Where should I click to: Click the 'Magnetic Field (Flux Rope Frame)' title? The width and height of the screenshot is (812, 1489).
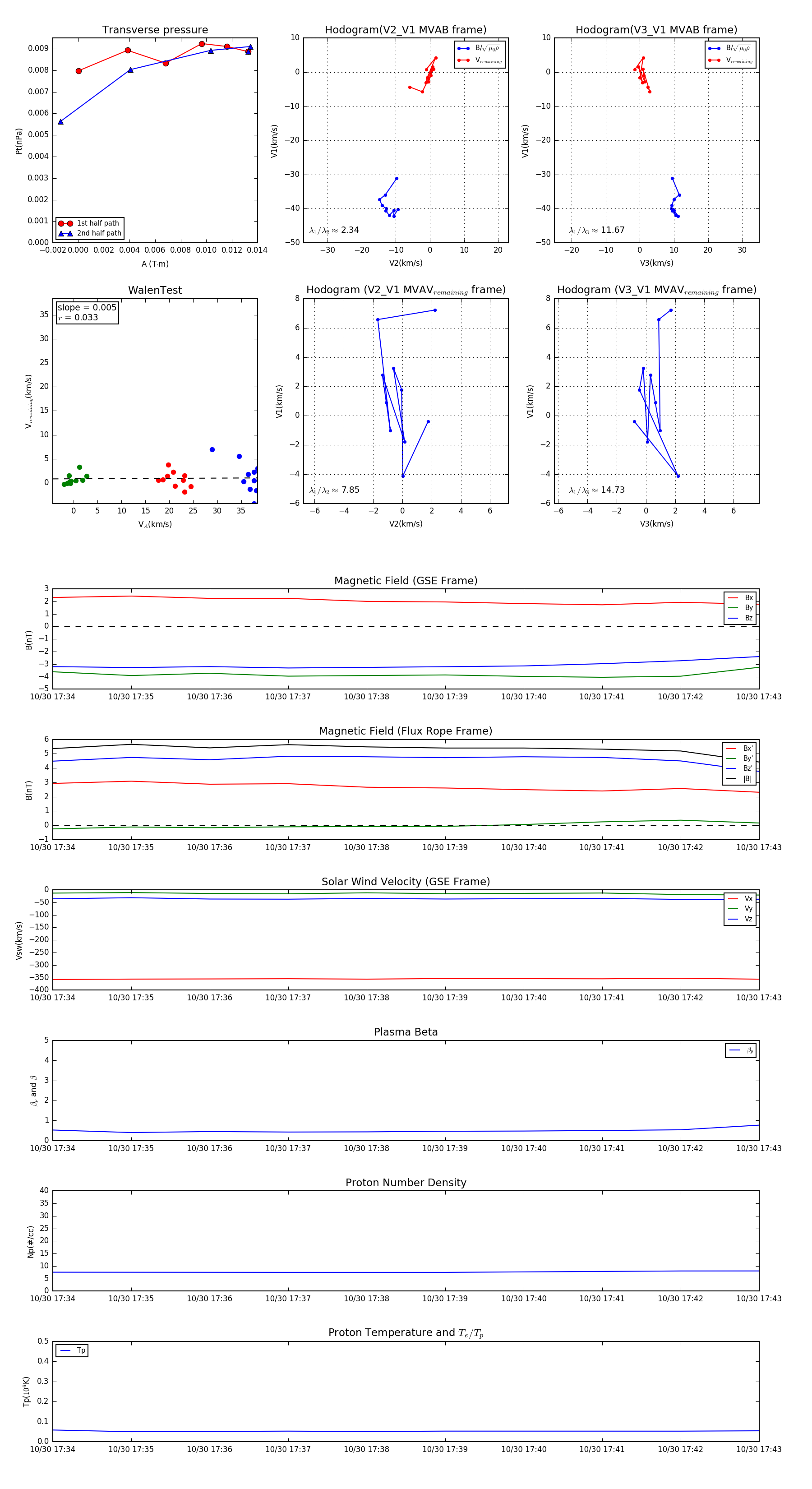click(406, 731)
